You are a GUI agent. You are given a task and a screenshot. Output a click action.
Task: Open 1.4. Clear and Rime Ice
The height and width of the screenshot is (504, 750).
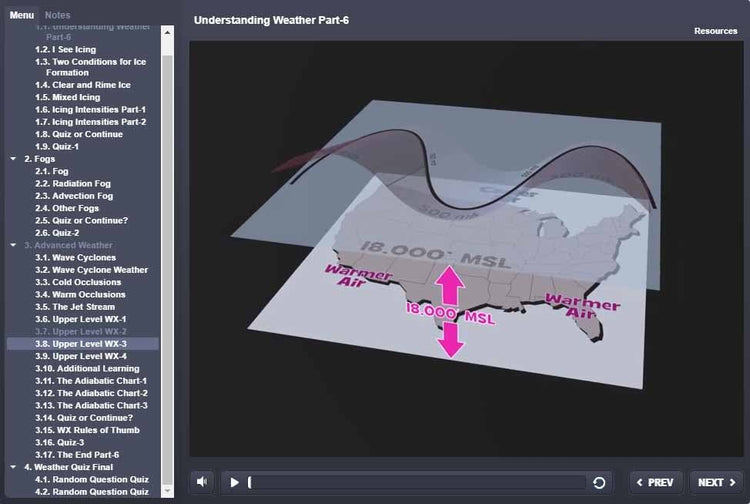[x=82, y=85]
